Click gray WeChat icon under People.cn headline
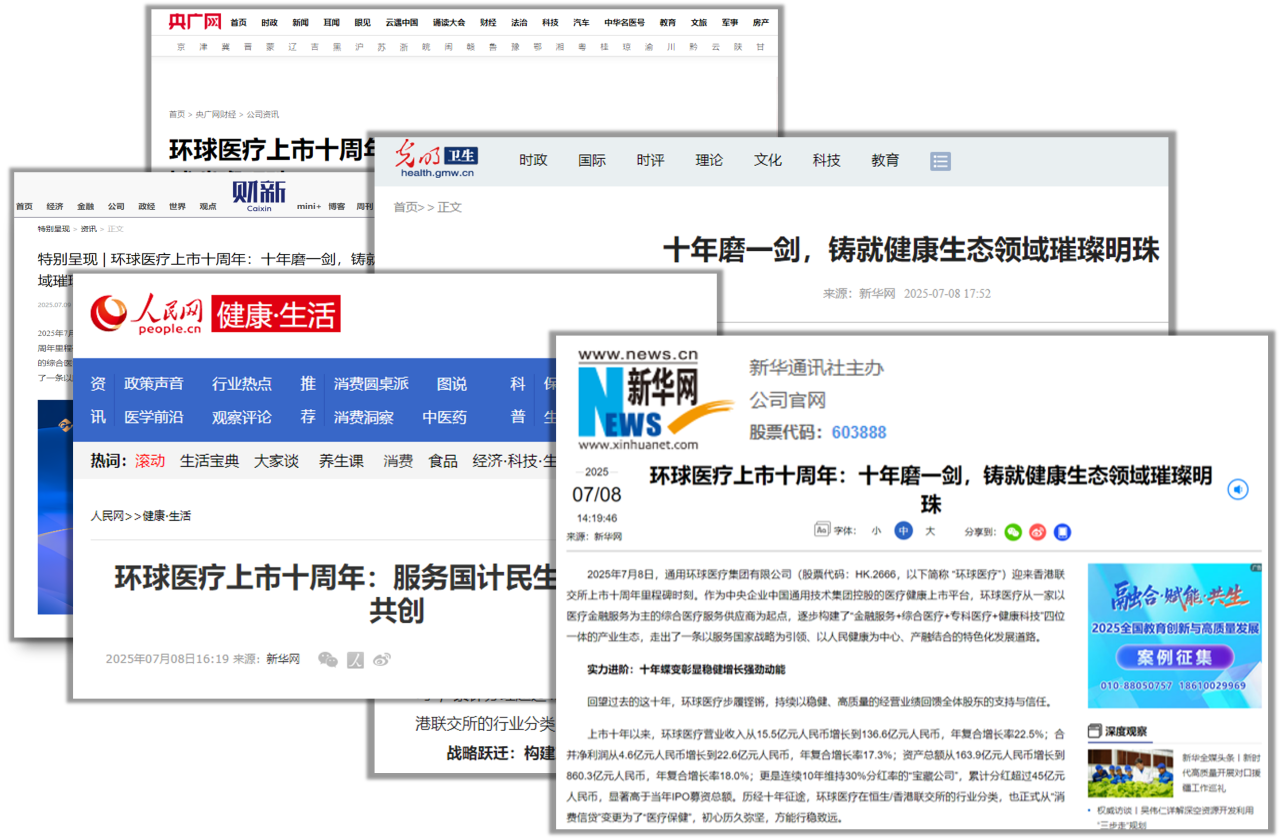 click(327, 659)
